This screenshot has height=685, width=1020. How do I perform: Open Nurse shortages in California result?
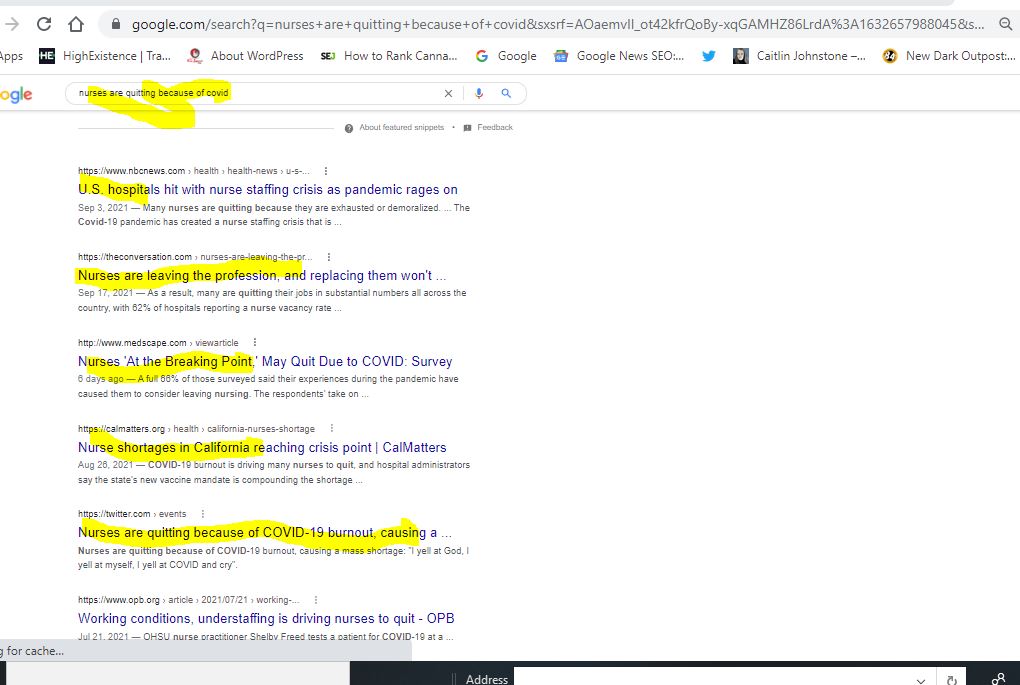(262, 447)
